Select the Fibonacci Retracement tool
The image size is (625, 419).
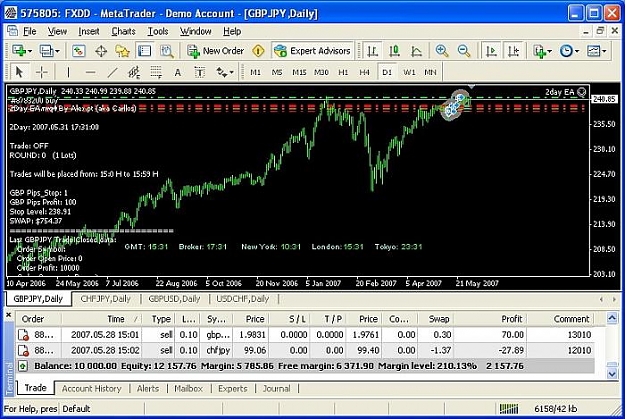[x=156, y=72]
